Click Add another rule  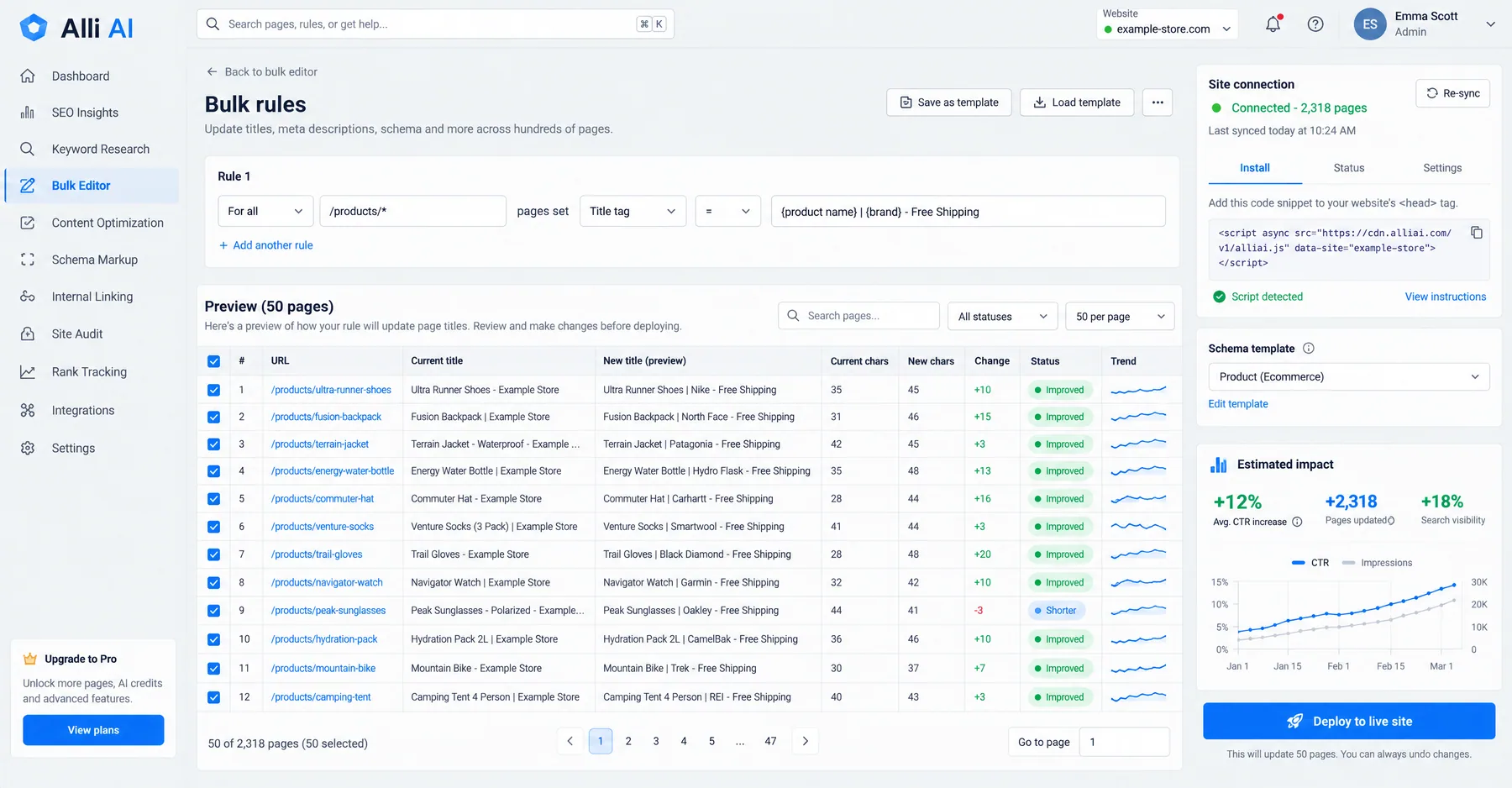265,245
